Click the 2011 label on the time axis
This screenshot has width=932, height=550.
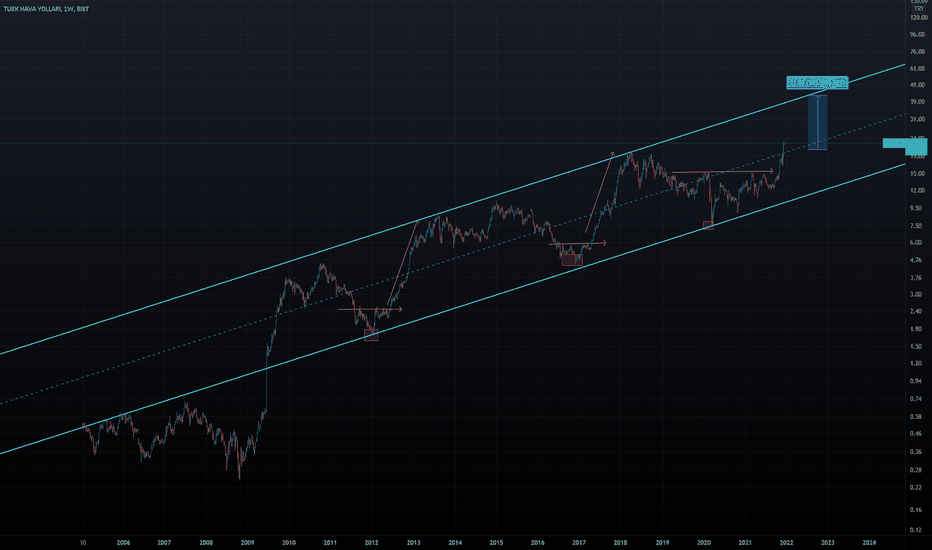click(x=330, y=542)
